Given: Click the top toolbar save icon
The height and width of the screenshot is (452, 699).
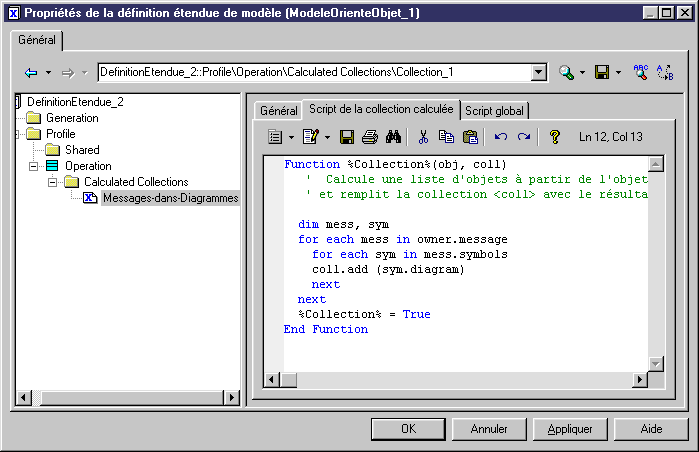Looking at the screenshot, I should pyautogui.click(x=602, y=72).
